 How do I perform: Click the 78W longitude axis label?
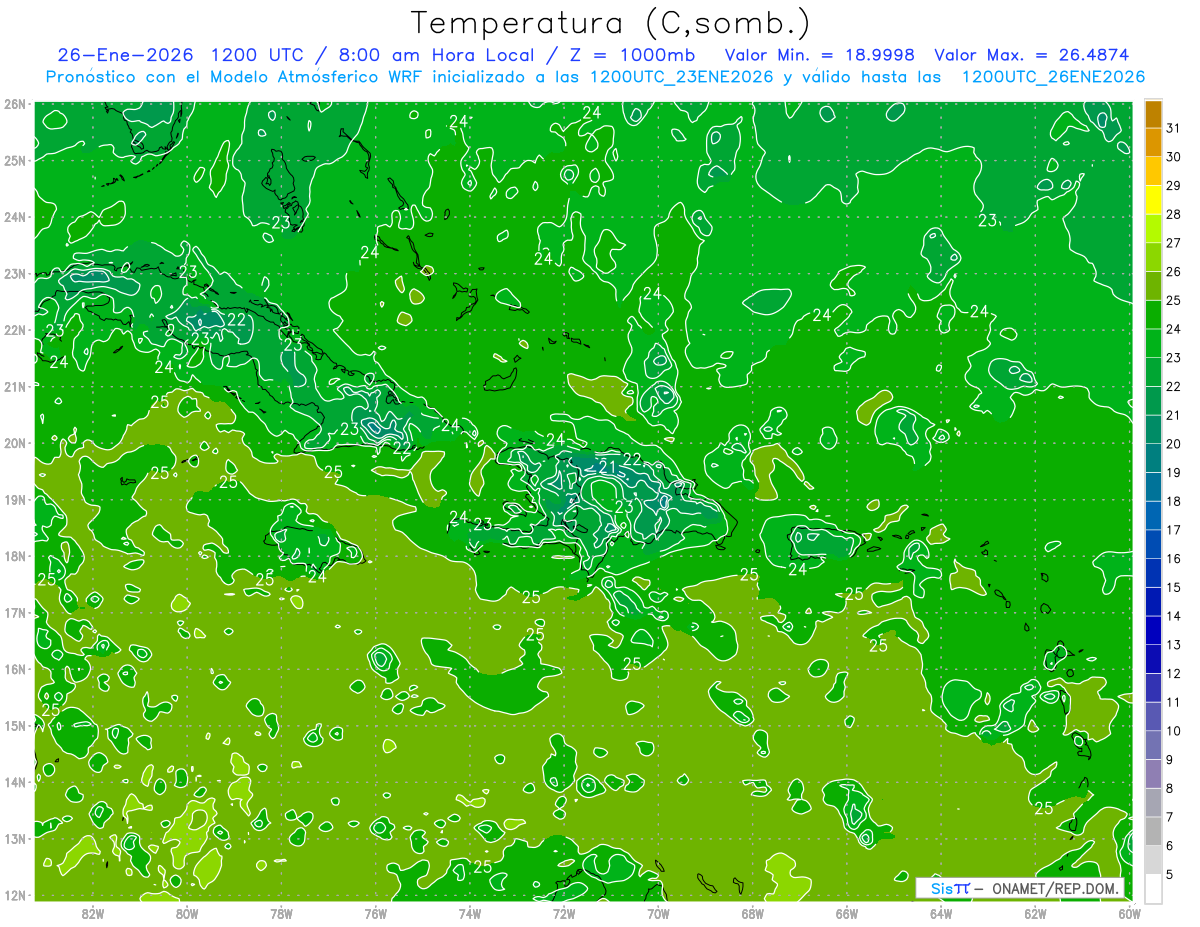point(282,913)
